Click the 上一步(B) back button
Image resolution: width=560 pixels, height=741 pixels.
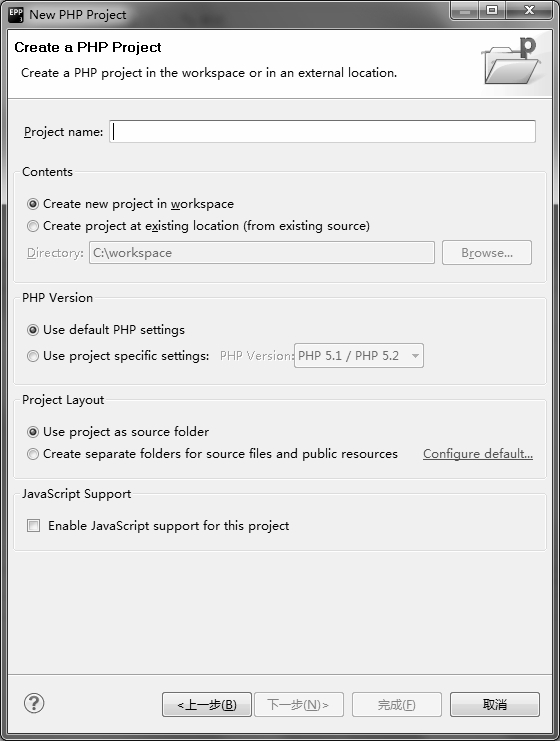click(207, 705)
